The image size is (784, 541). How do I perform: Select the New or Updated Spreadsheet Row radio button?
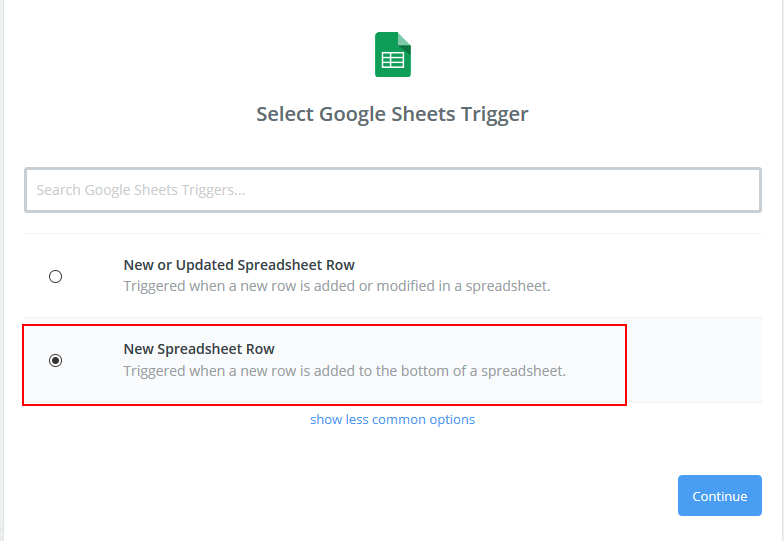pyautogui.click(x=56, y=276)
